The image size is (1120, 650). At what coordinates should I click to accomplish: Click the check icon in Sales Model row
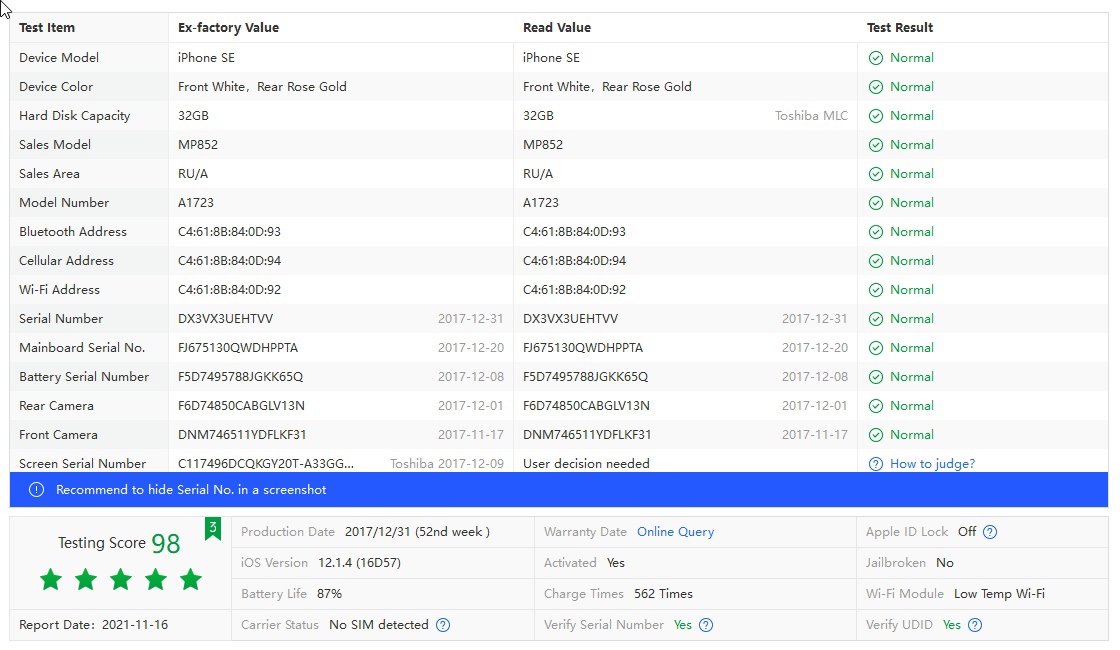tap(876, 145)
